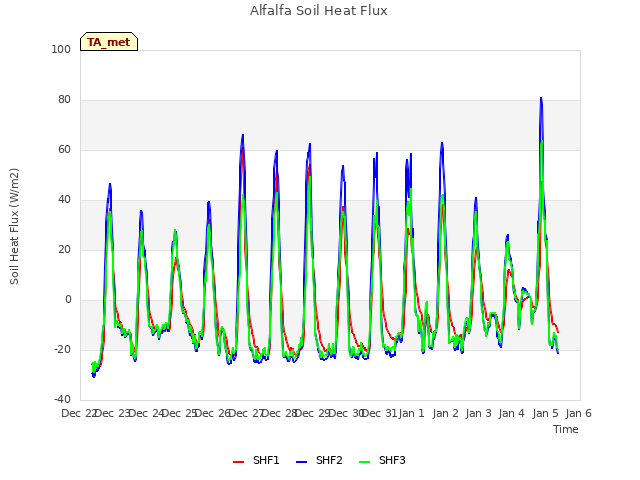Click the x-axis label Jan 2
Image resolution: width=640 pixels, height=480 pixels.
(x=446, y=413)
